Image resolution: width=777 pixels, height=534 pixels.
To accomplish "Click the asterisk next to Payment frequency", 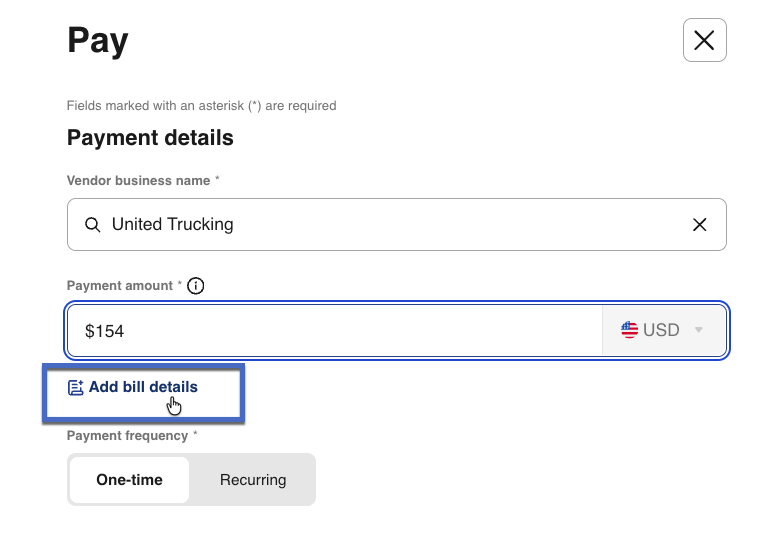I will 195,436.
